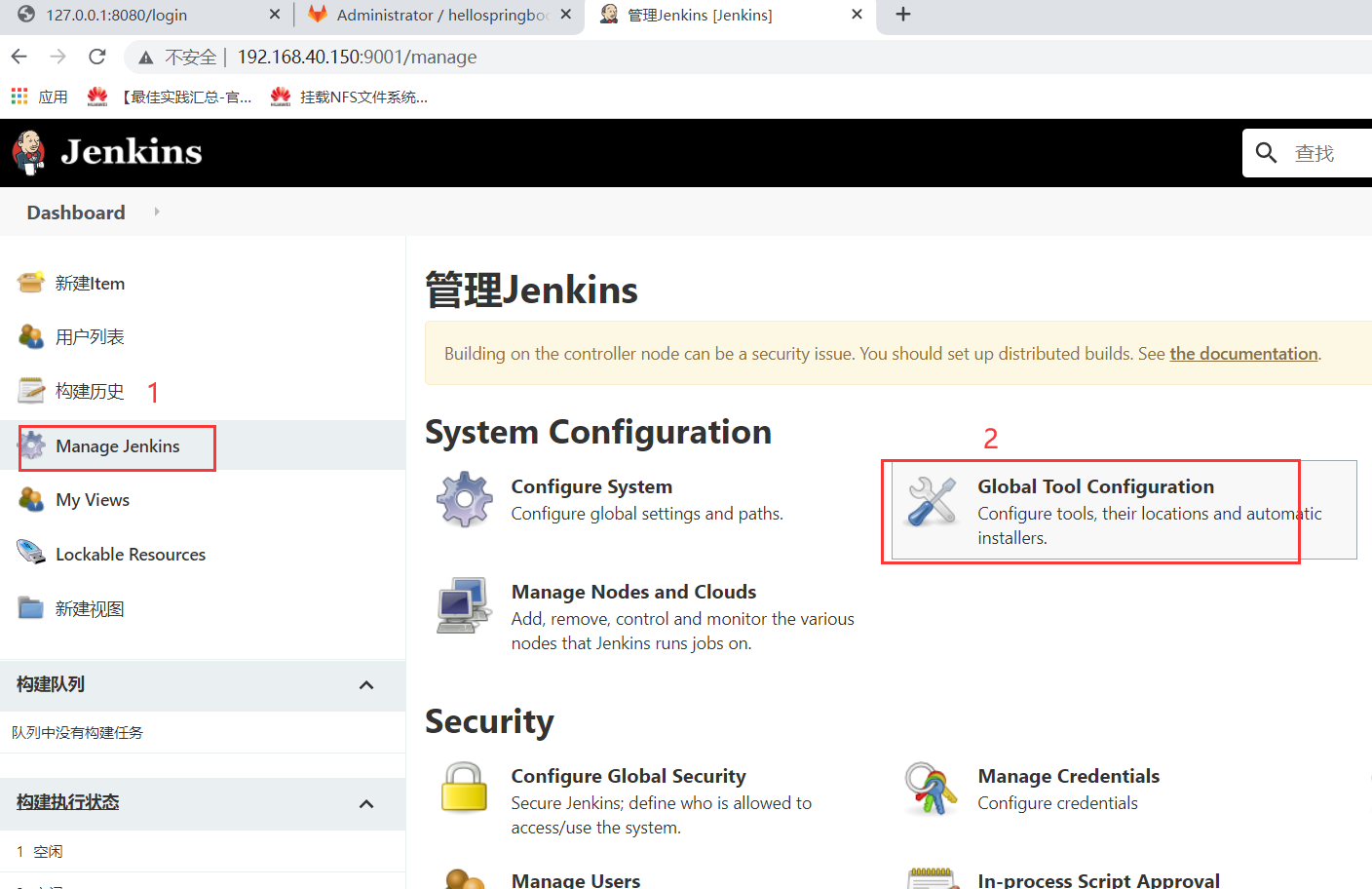Open 新建视图 in the sidebar
The width and height of the screenshot is (1372, 889).
(90, 608)
